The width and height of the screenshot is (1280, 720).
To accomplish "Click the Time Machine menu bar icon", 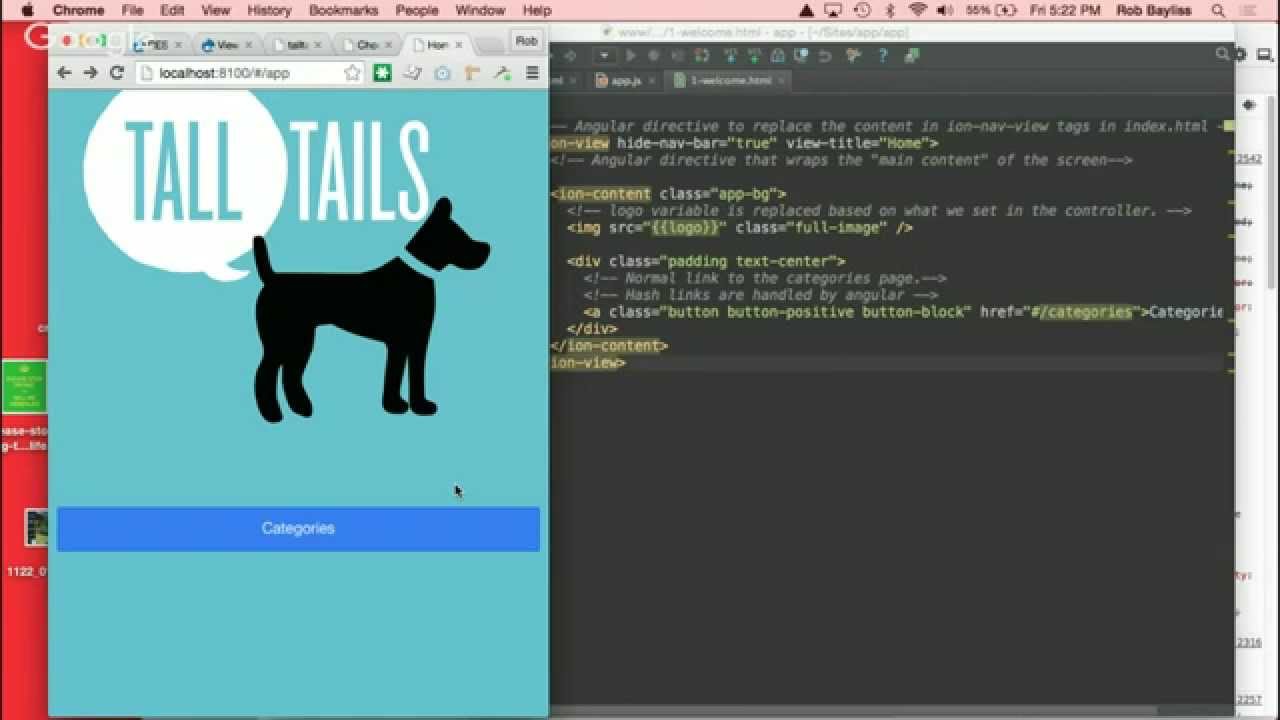I will [x=863, y=10].
